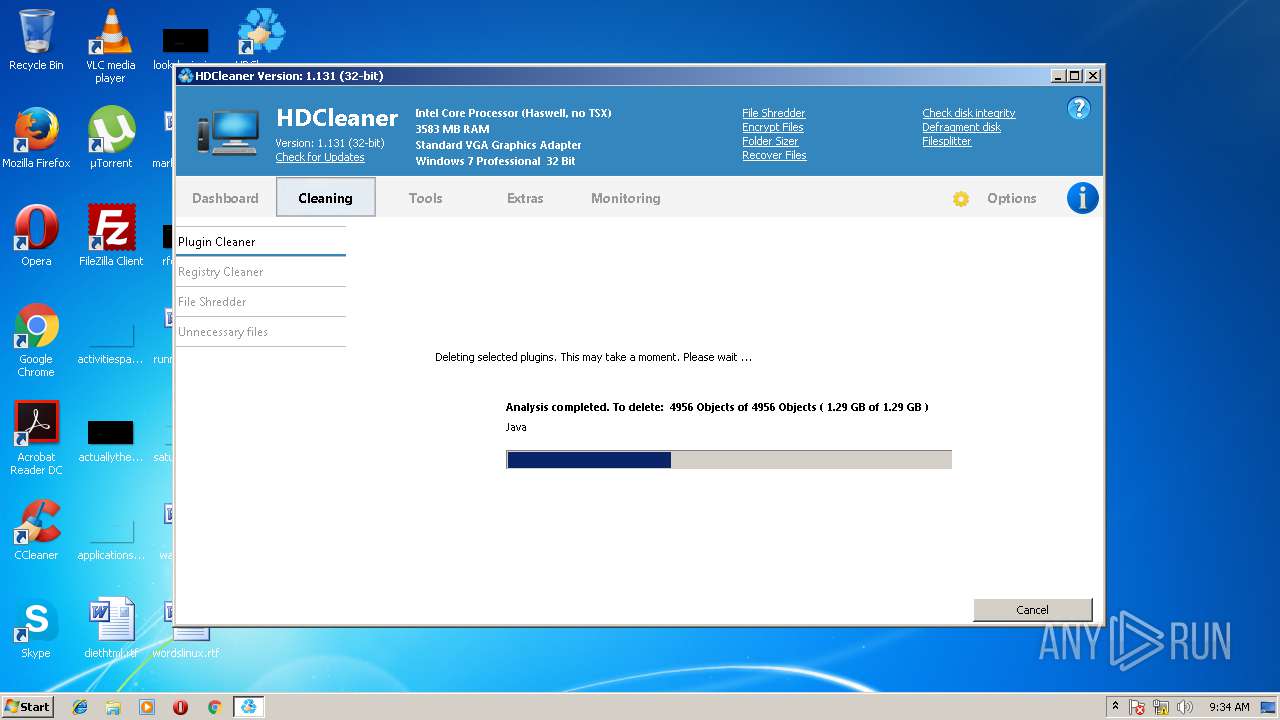The width and height of the screenshot is (1280, 720).
Task: Click Show desktop button in taskbar
Action: [x=1268, y=707]
